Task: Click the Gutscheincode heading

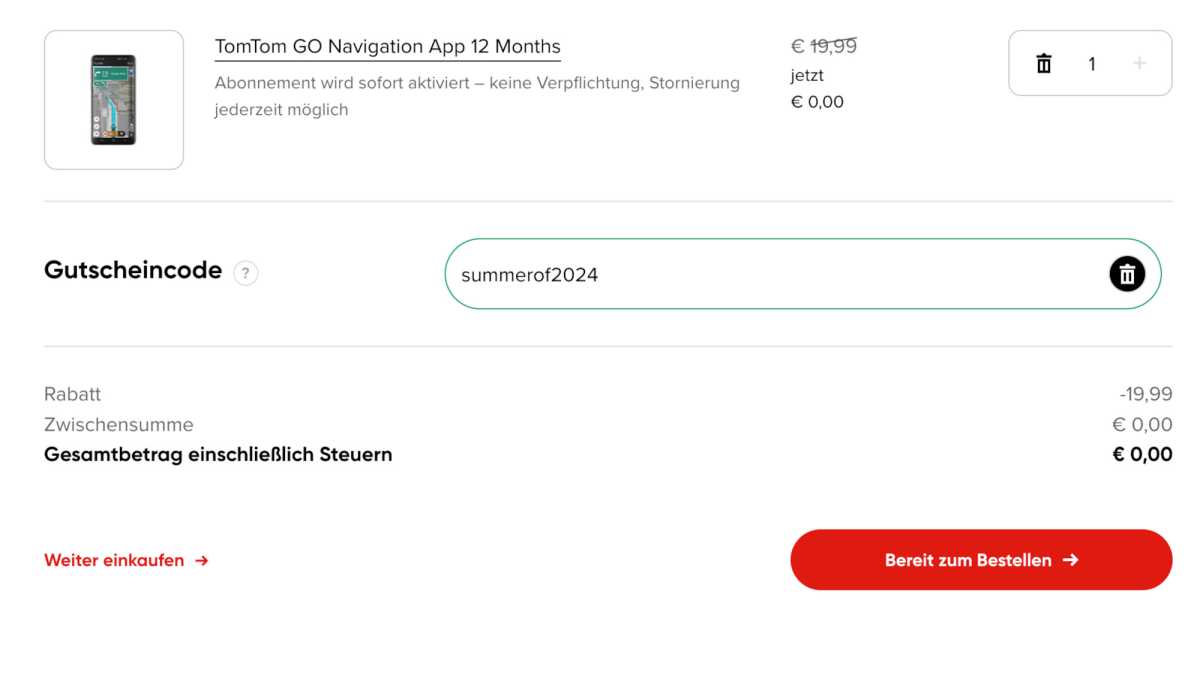Action: pos(133,270)
